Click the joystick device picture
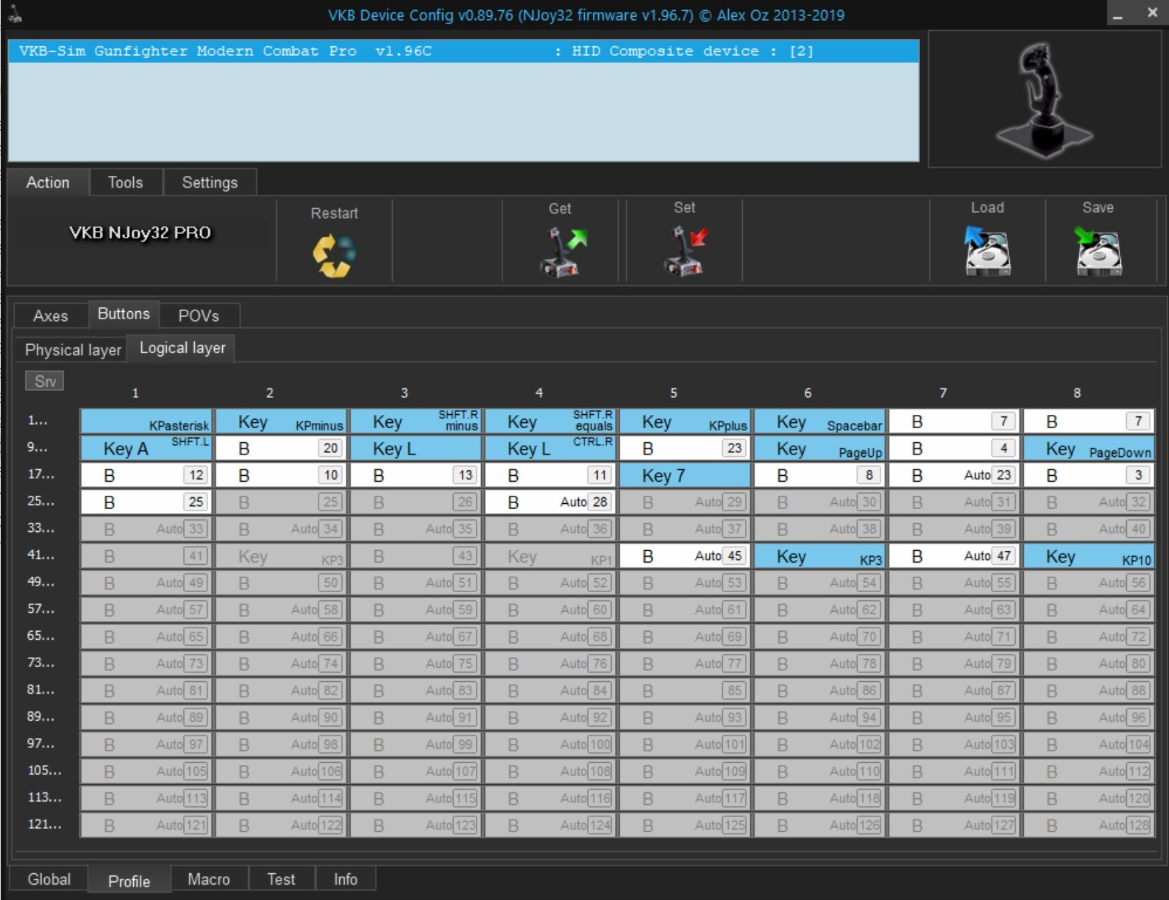The height and width of the screenshot is (900, 1169). (x=1044, y=100)
